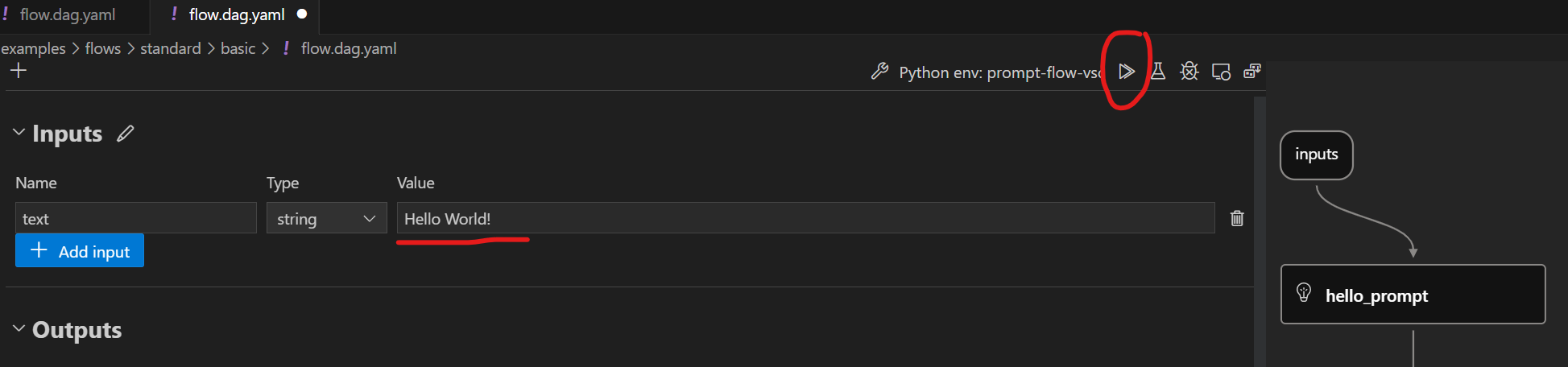This screenshot has height=367, width=1568.
Task: Click the plus icon below the breadcrumb
Action: coord(19,71)
